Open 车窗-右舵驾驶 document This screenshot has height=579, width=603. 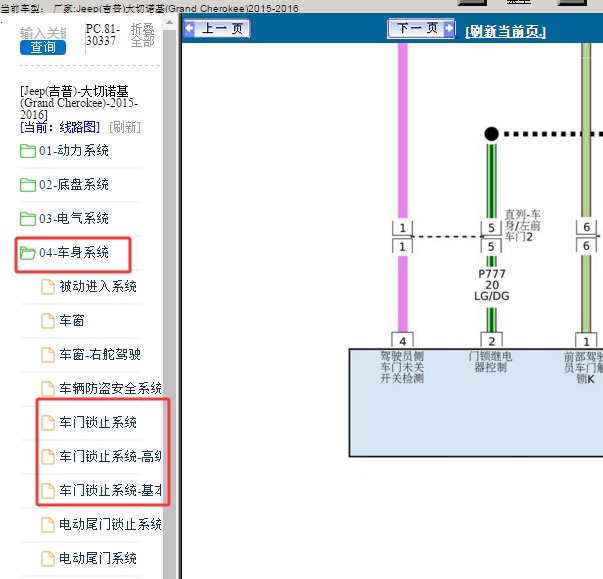100,354
